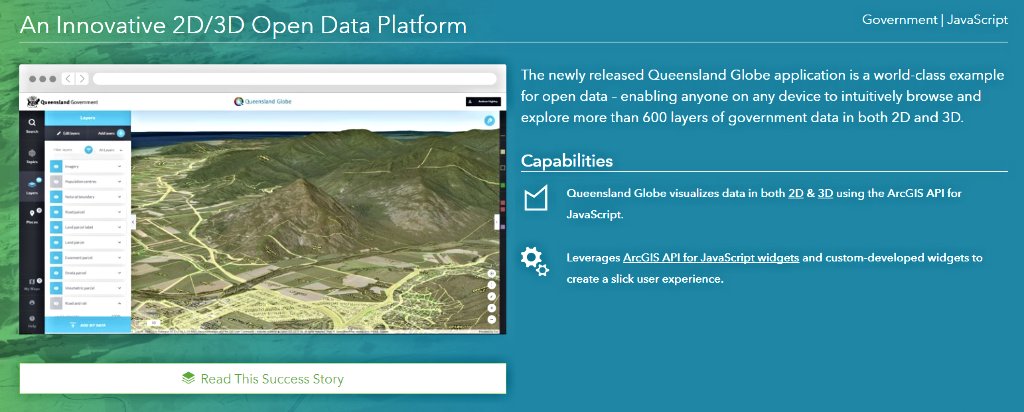Toggle visibility of the Natural boundary layer

click(56, 197)
